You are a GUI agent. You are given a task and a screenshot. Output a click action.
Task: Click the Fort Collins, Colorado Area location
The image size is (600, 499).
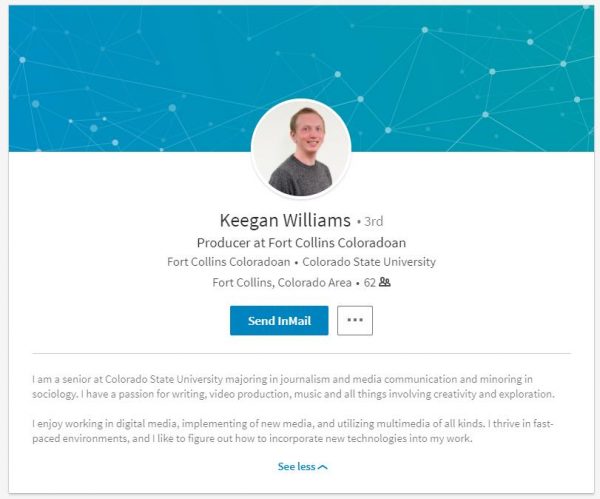click(x=282, y=283)
